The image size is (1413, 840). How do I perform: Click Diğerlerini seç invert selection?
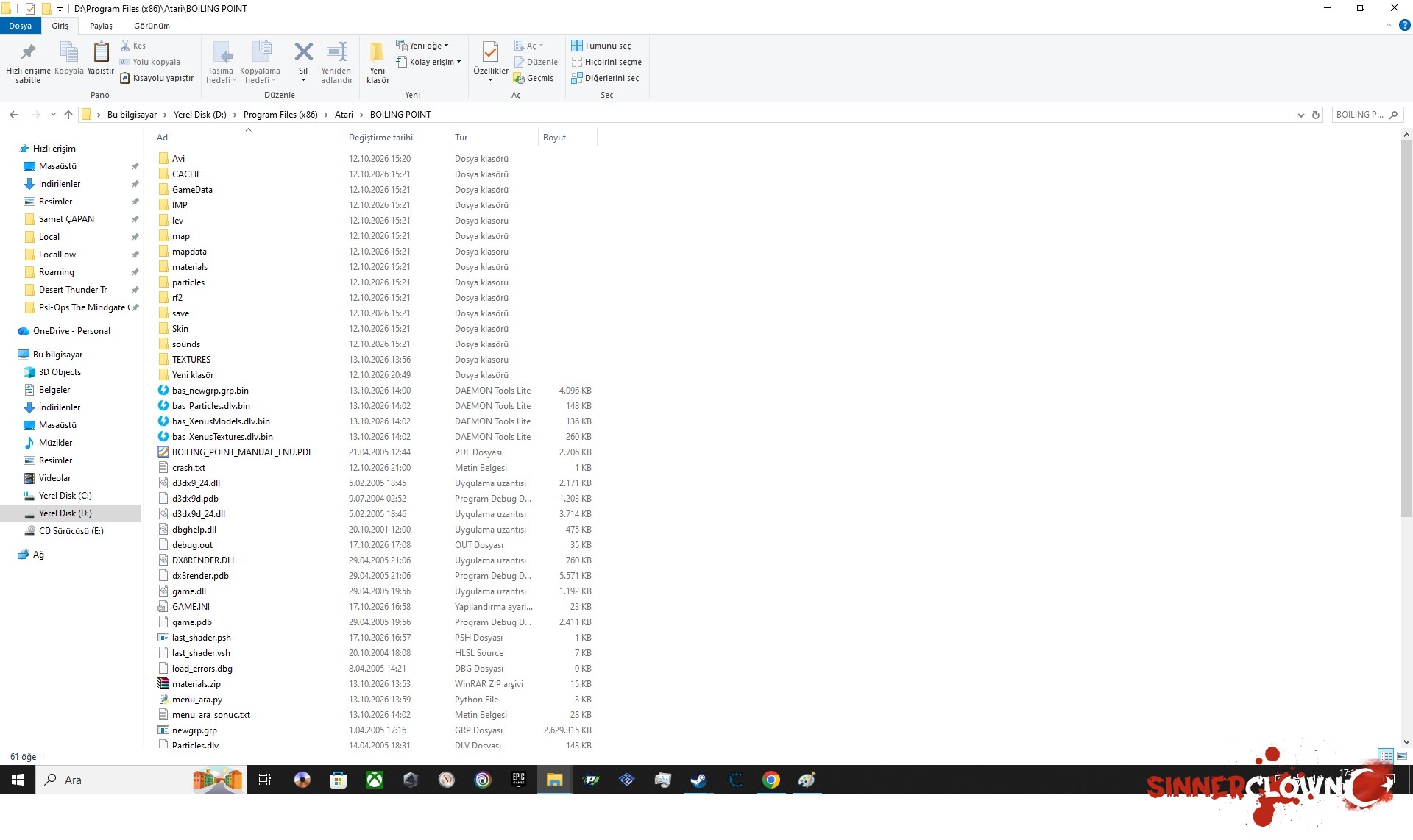[x=605, y=78]
